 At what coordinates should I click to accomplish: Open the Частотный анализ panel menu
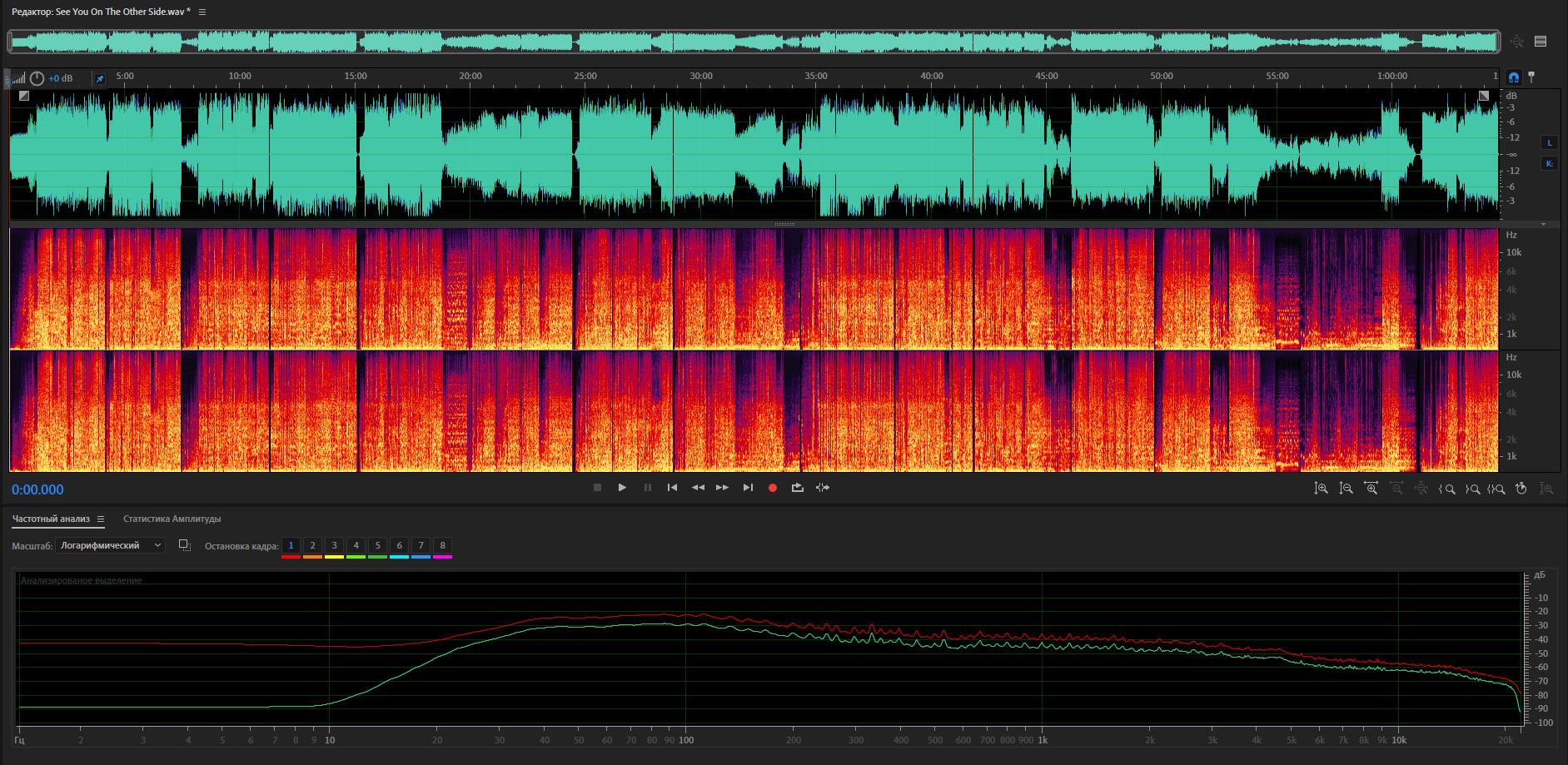tap(101, 519)
